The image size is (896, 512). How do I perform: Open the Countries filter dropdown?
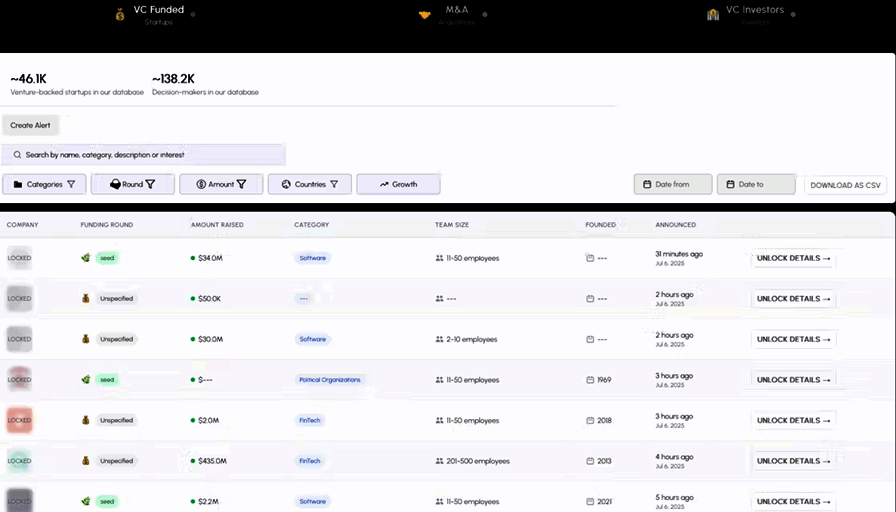coord(310,185)
